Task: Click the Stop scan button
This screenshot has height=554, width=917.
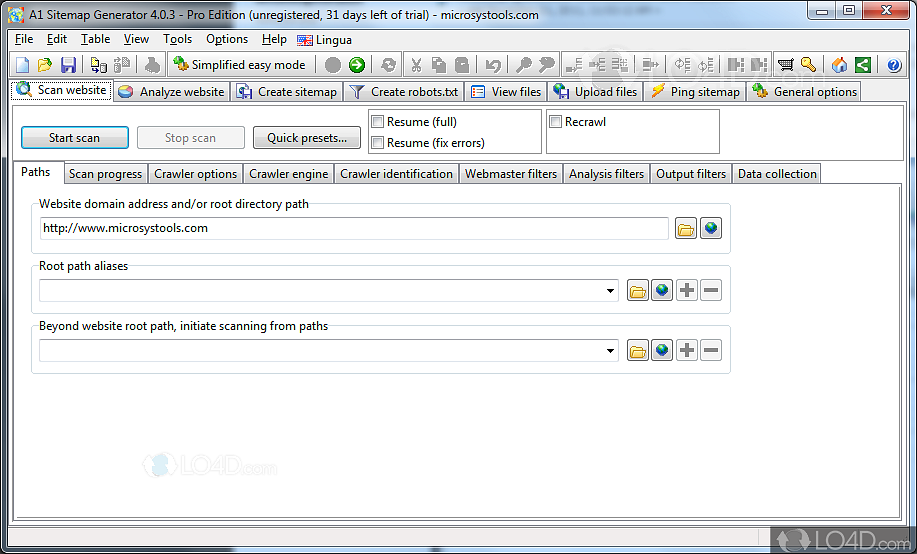Action: (x=190, y=138)
